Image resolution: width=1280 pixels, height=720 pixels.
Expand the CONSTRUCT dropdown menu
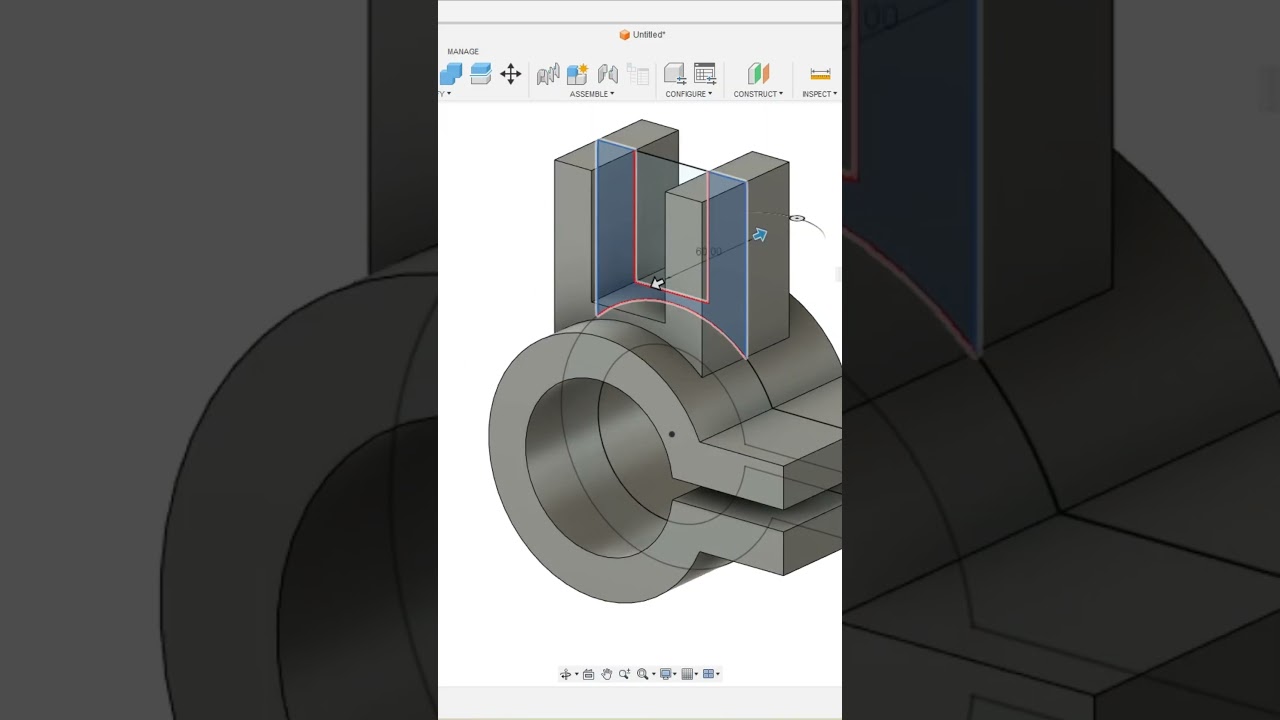pos(758,94)
